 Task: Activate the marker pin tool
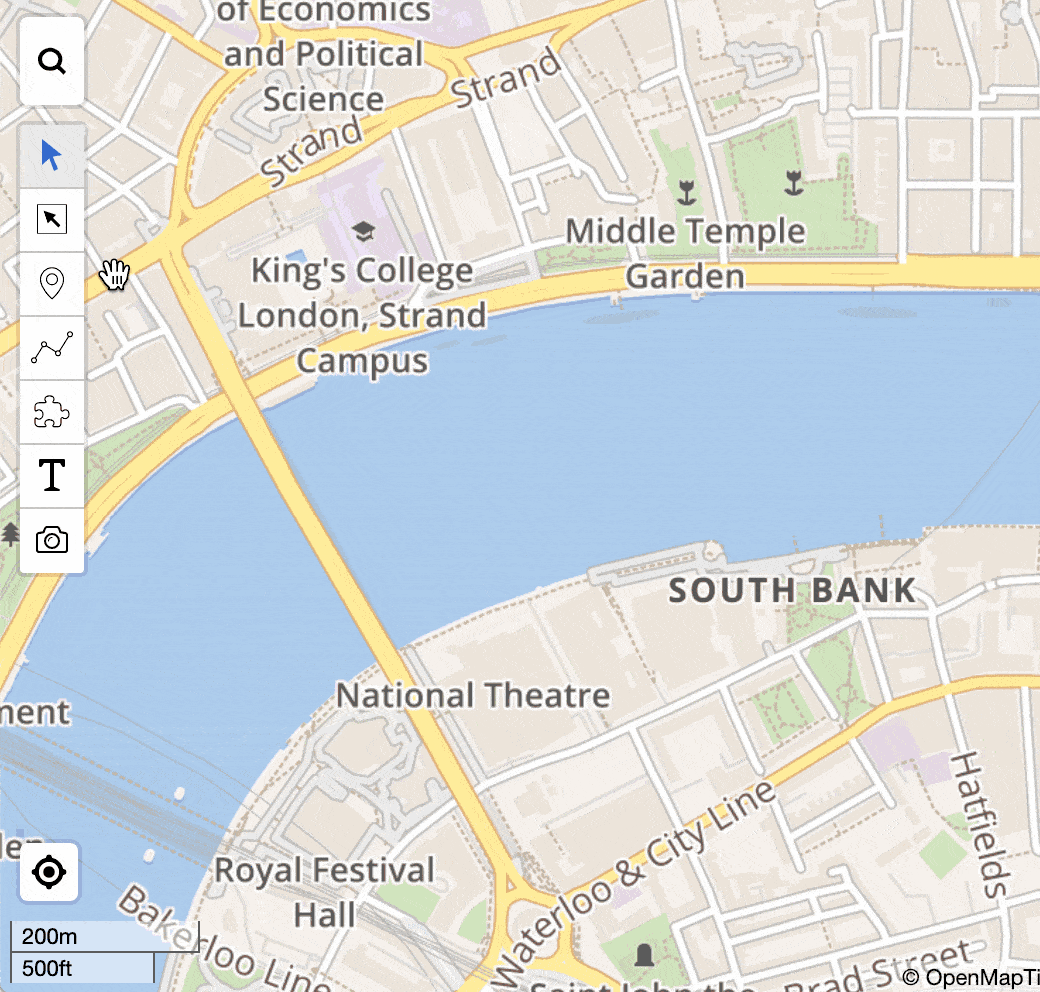52,284
